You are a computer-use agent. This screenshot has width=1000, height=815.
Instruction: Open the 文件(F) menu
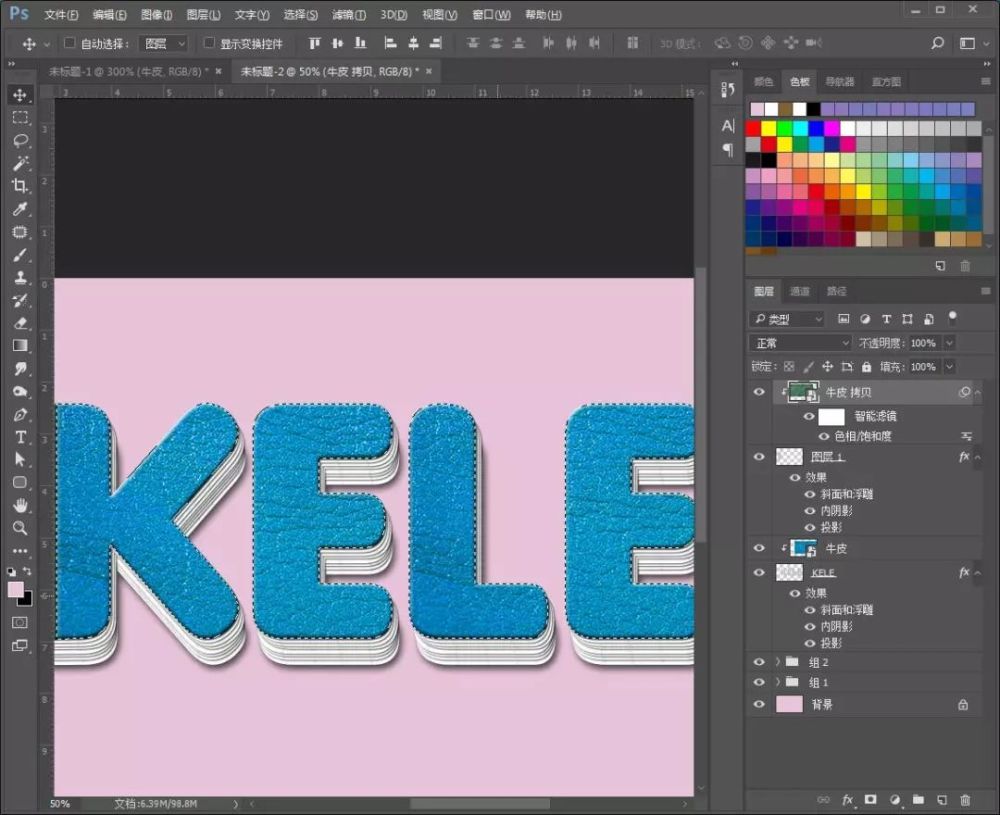click(x=61, y=15)
